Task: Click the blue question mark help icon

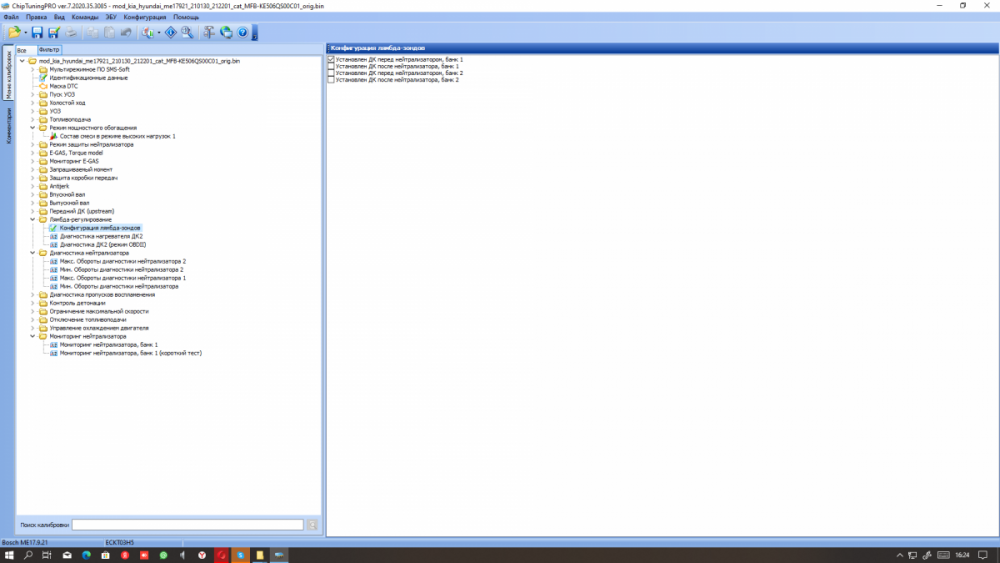Action: coord(242,33)
